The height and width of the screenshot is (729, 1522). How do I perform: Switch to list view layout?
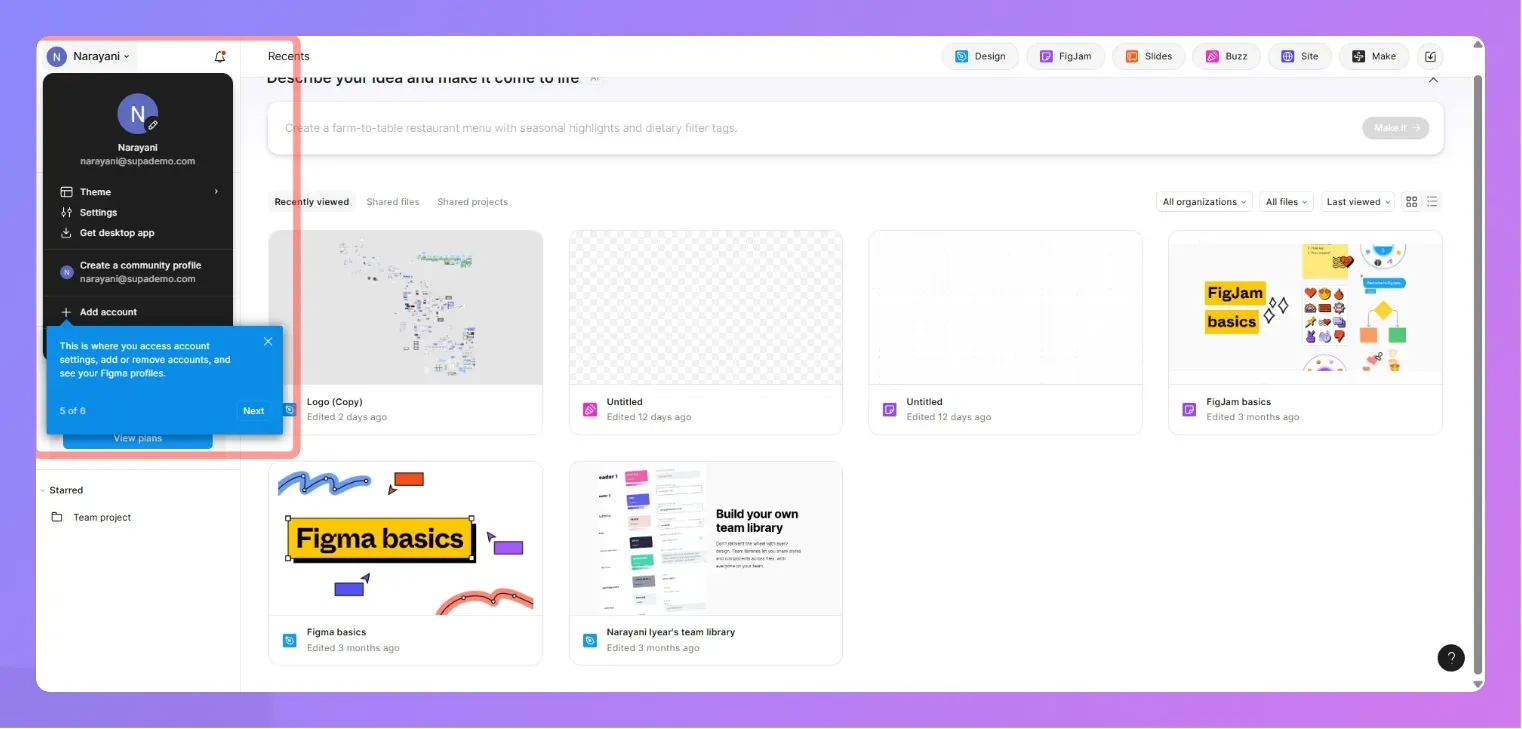1432,201
